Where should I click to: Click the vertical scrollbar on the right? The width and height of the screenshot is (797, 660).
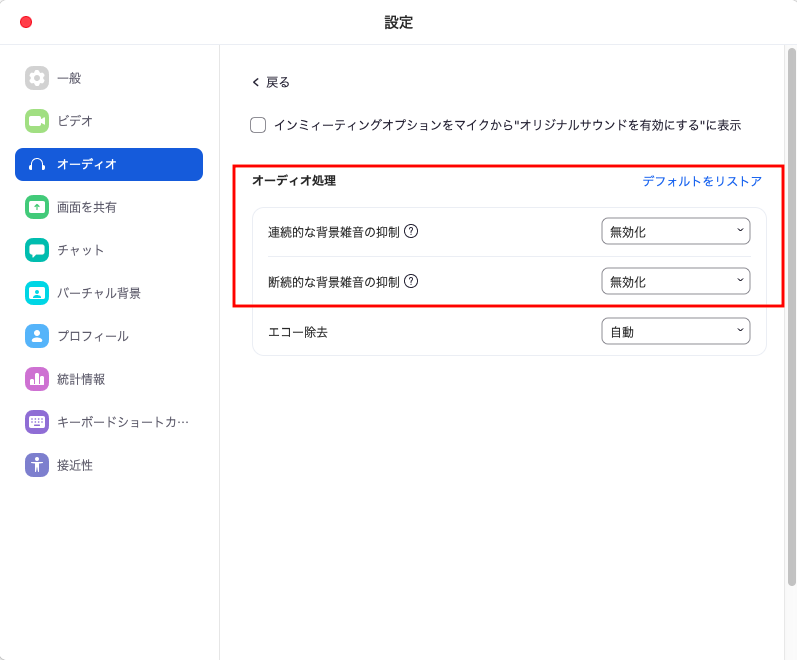click(x=791, y=317)
